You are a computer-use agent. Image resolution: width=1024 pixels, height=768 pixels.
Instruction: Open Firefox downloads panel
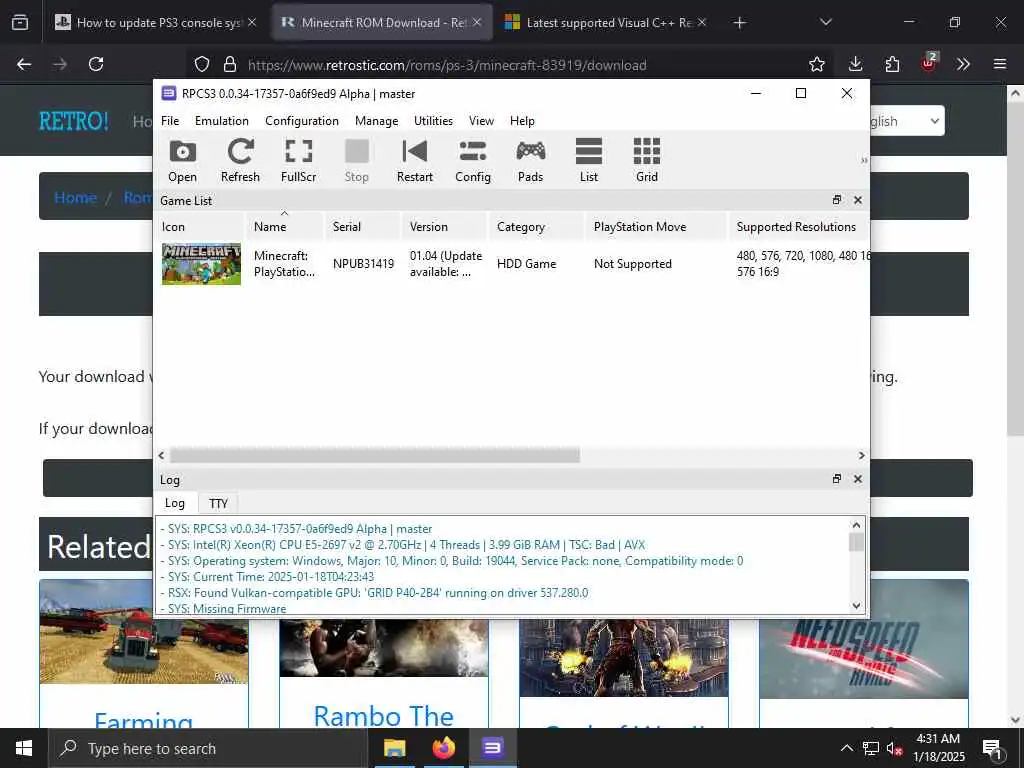(x=856, y=64)
